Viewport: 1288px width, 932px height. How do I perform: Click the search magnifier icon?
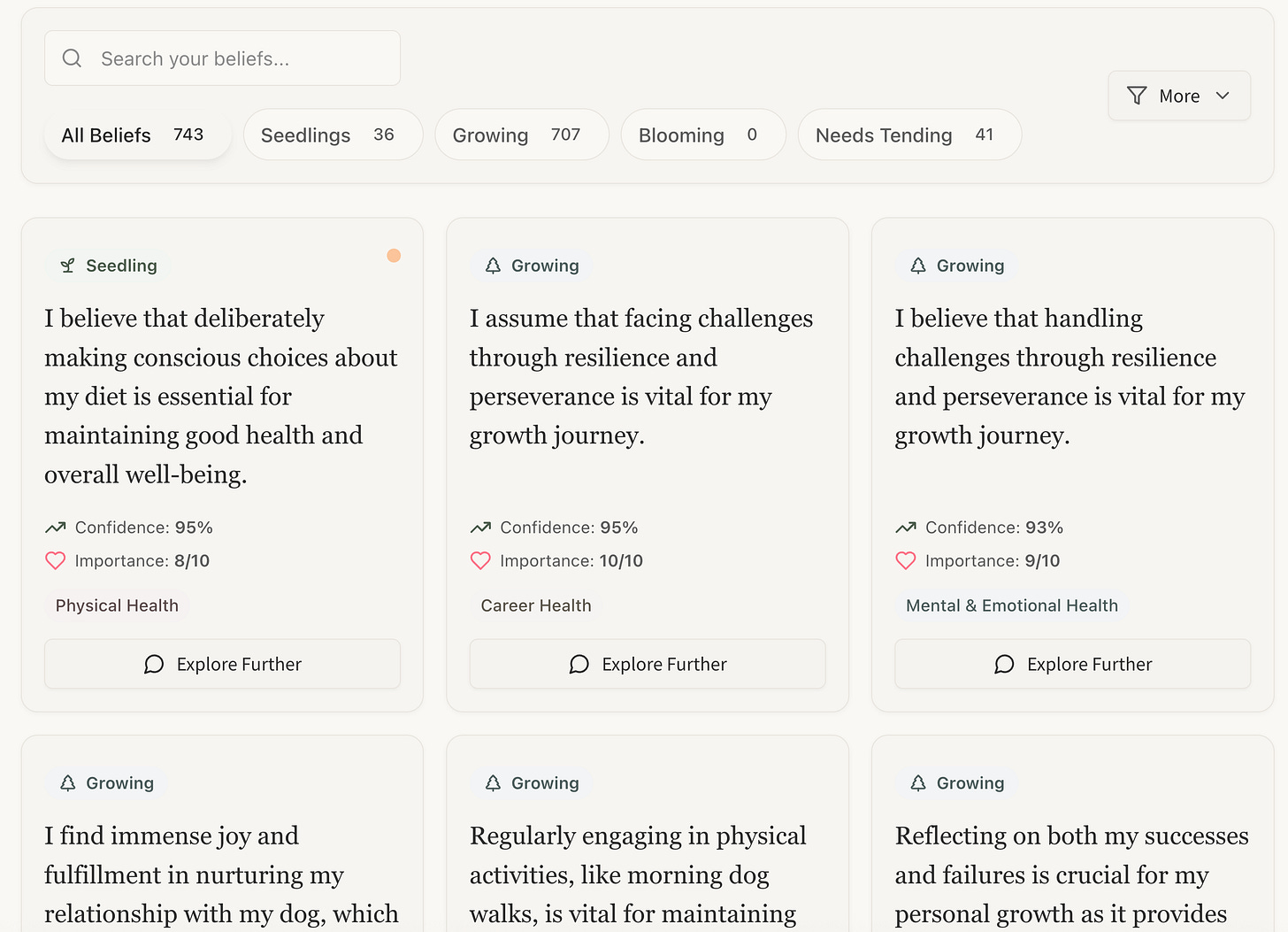(72, 58)
